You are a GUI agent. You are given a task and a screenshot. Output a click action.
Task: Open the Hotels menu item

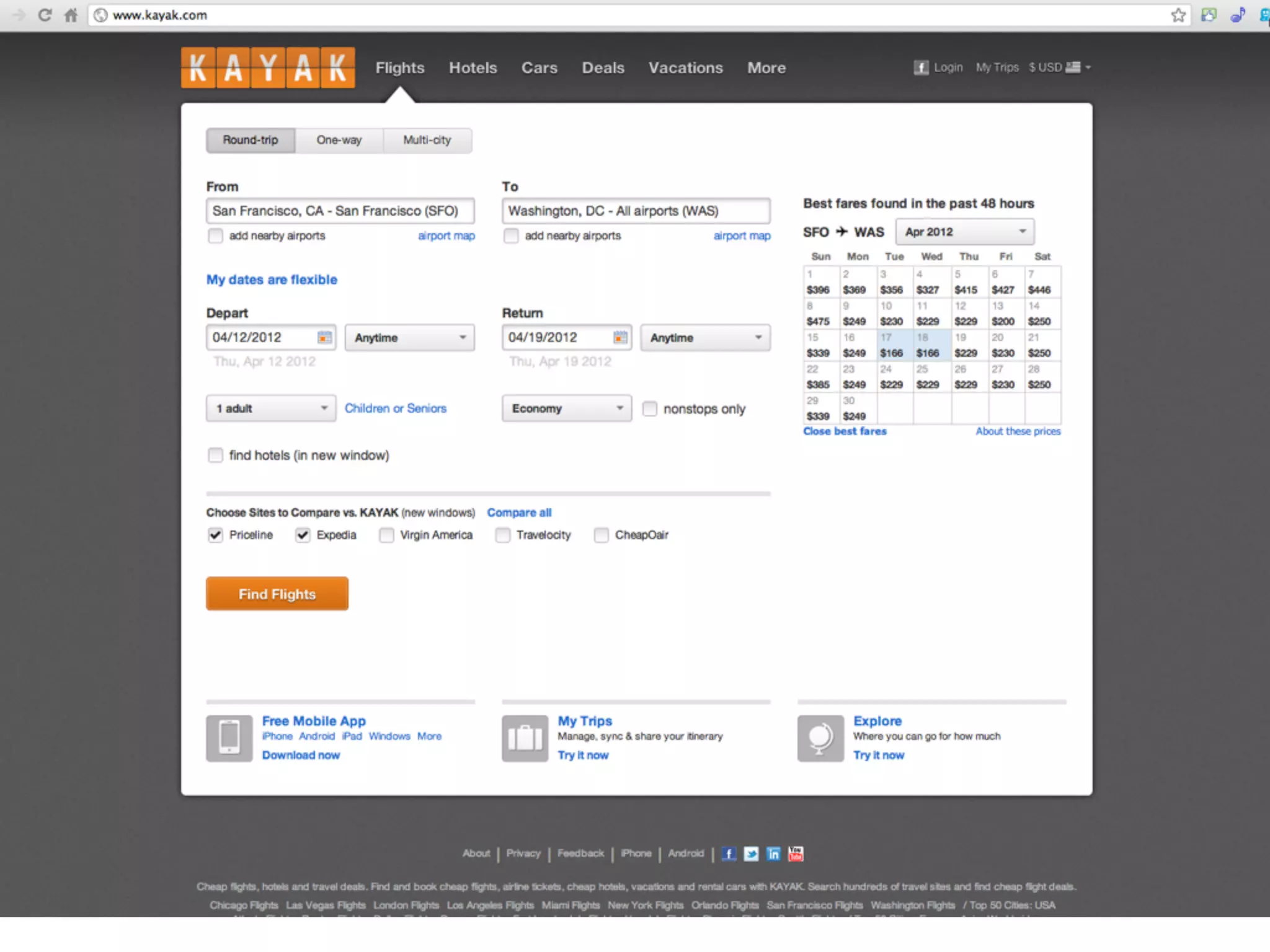point(473,68)
